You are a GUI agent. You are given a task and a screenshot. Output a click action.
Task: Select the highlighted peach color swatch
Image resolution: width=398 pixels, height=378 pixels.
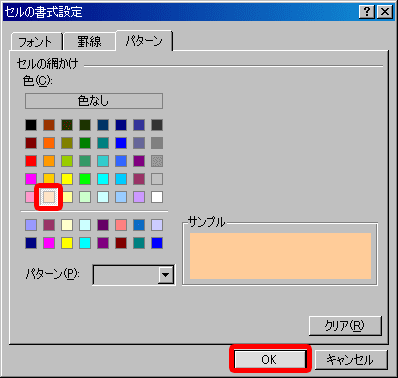click(x=49, y=197)
